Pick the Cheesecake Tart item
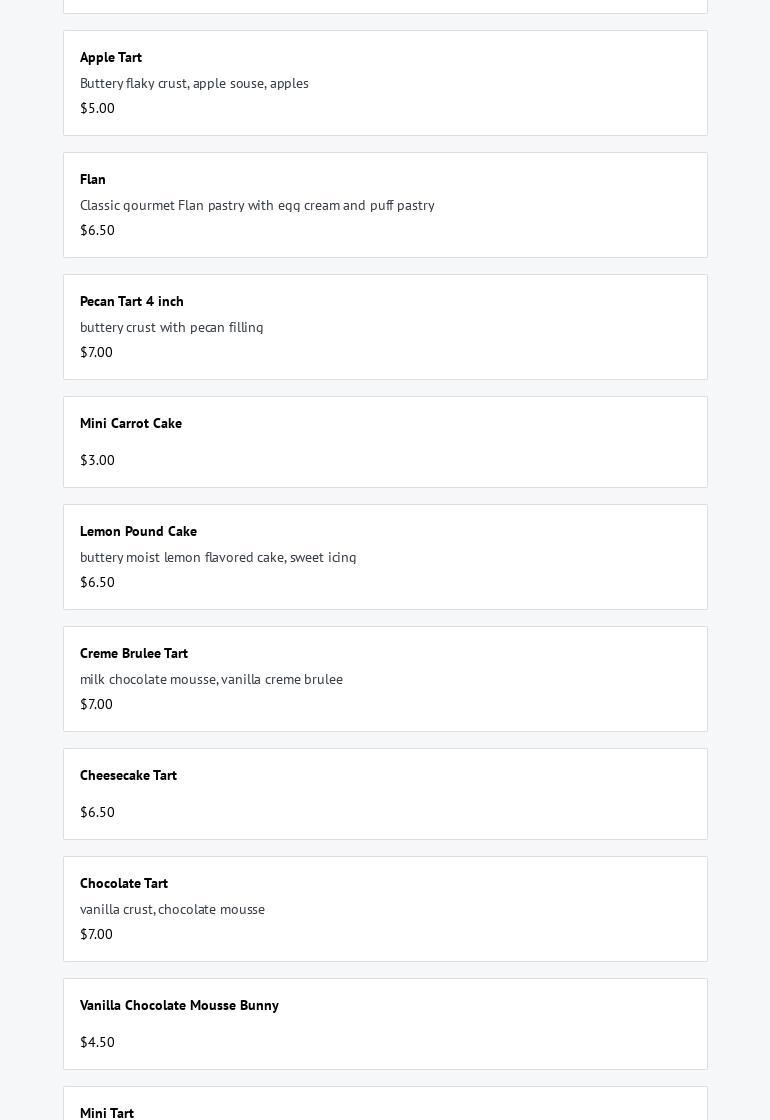 click(x=128, y=776)
